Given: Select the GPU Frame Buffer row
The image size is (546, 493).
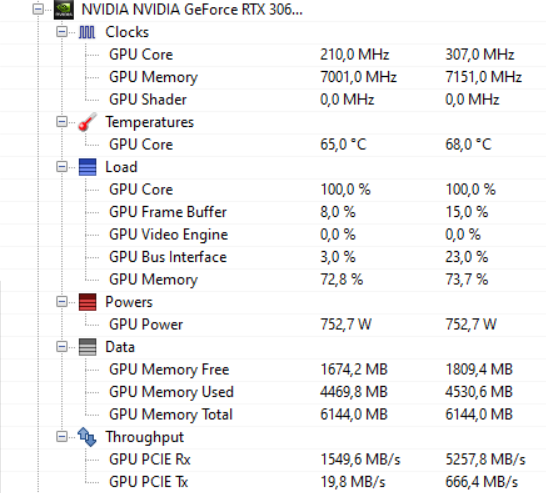Looking at the screenshot, I should point(273,212).
